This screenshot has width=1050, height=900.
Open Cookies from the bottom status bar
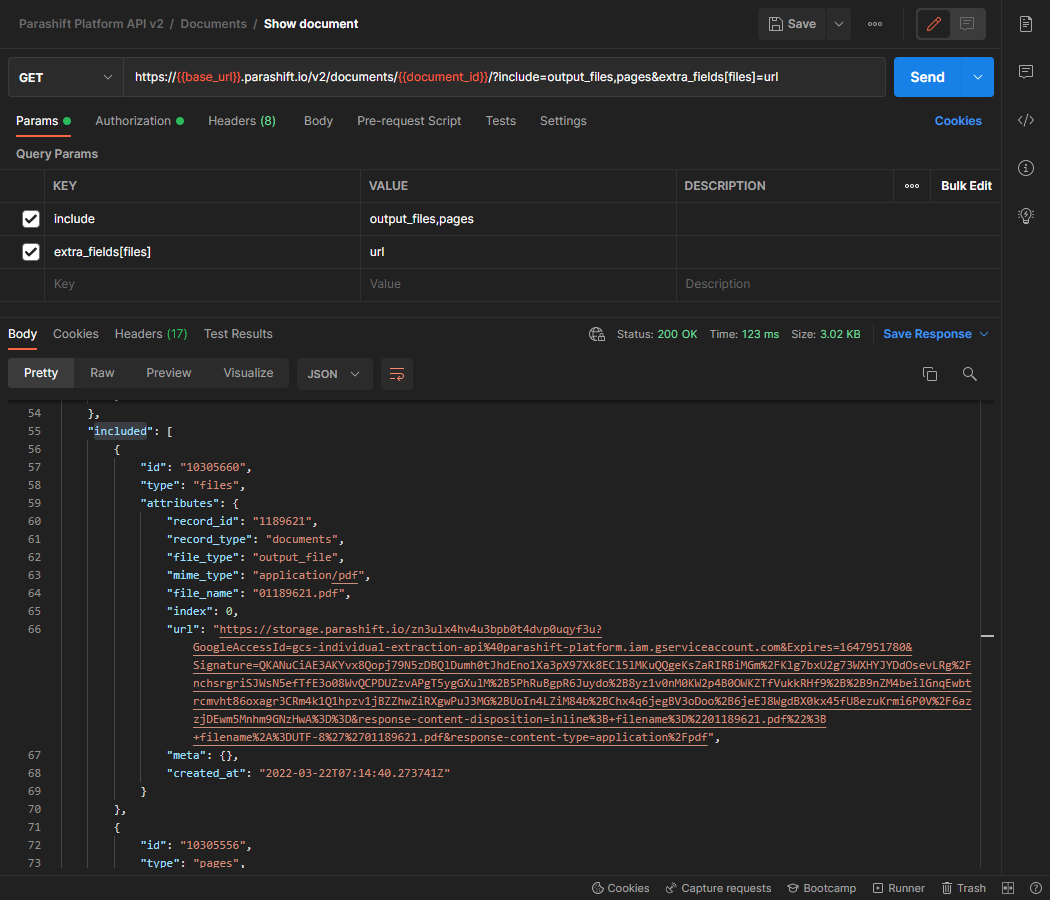click(x=621, y=888)
